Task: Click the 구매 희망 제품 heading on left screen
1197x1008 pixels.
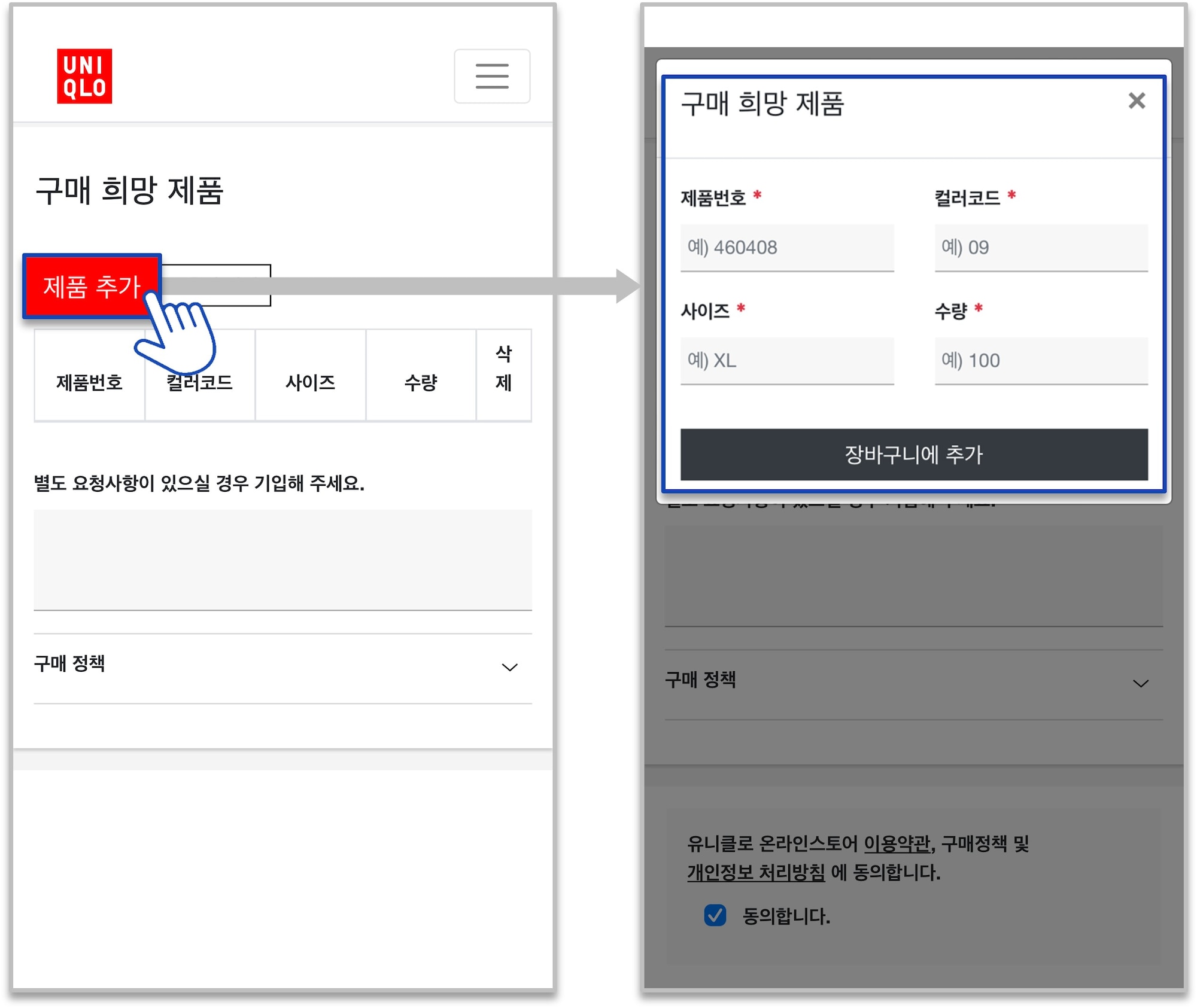Action: tap(129, 191)
